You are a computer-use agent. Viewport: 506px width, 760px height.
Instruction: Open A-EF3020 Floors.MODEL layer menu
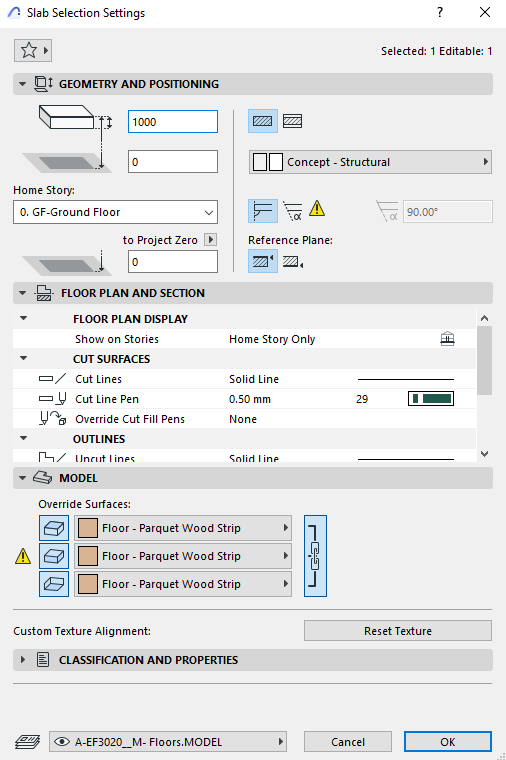[x=168, y=742]
